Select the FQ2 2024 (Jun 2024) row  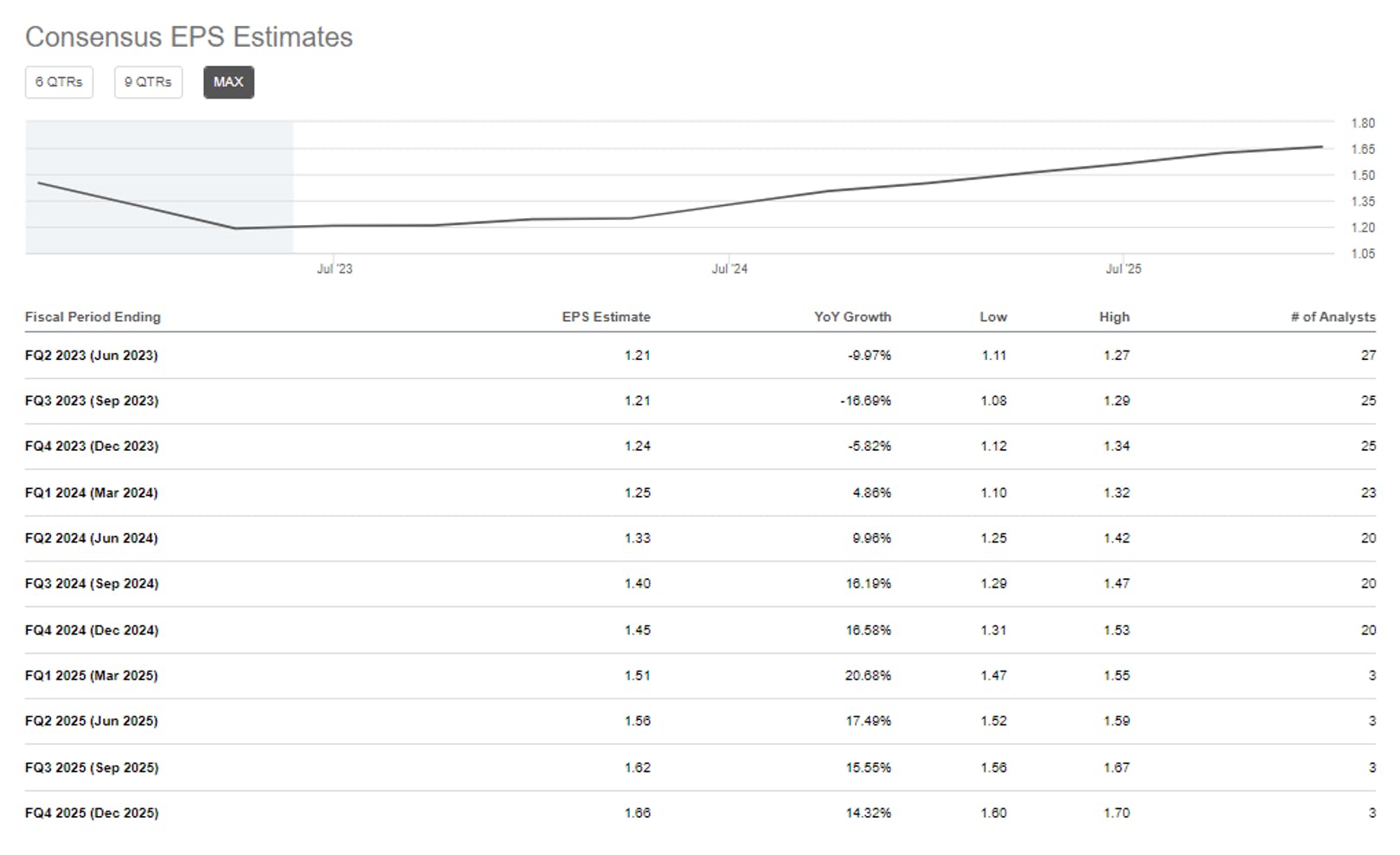point(700,538)
